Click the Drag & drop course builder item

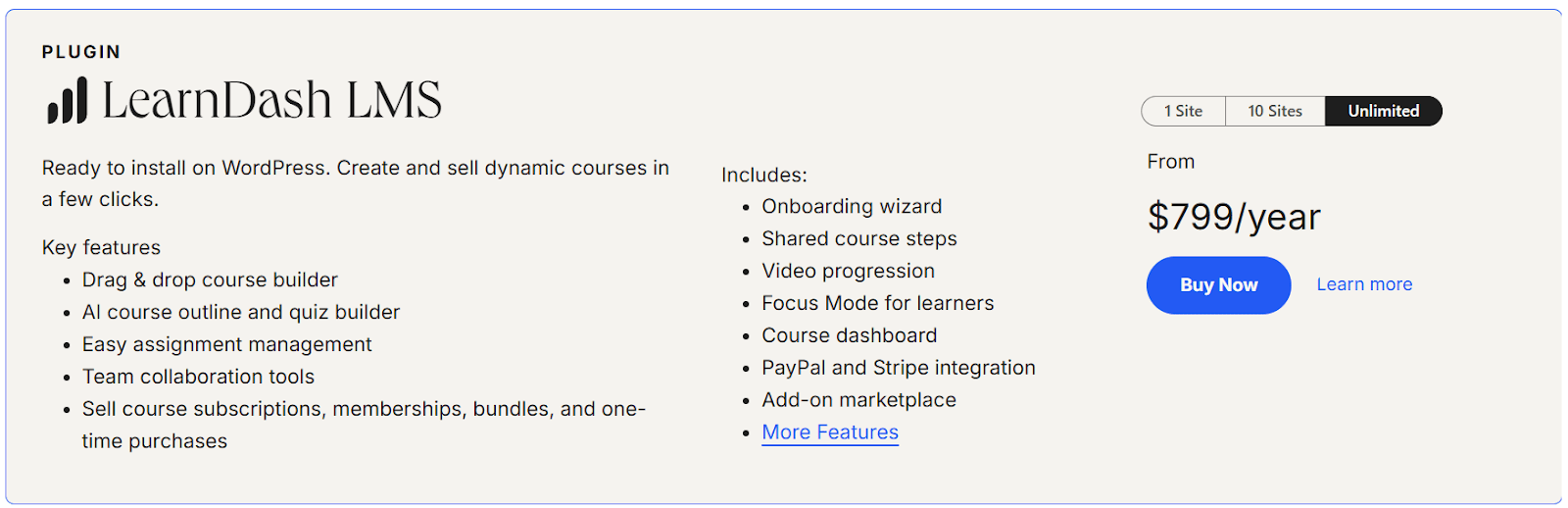[x=210, y=280]
